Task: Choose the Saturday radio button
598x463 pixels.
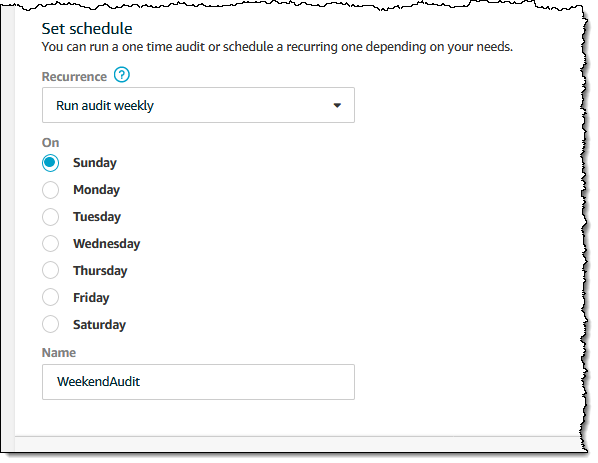Action: 50,325
